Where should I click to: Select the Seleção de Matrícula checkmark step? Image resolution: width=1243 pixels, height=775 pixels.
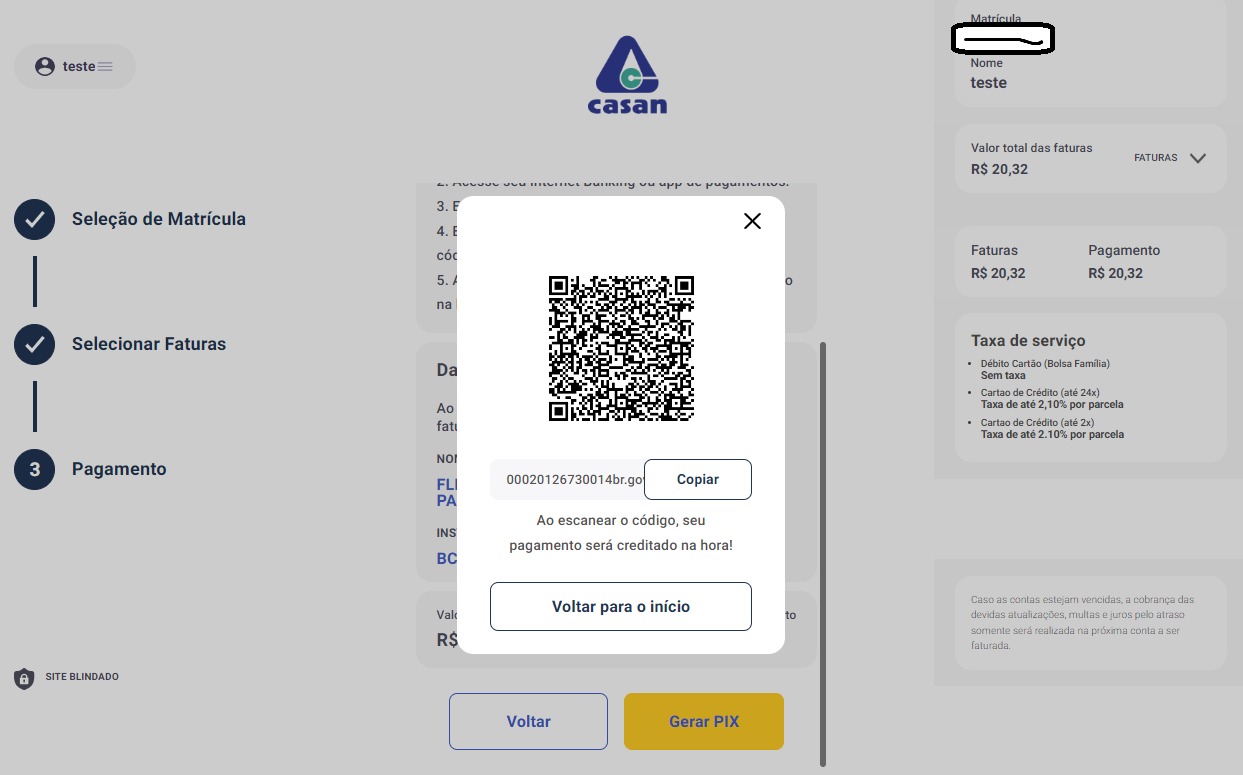(x=34, y=219)
